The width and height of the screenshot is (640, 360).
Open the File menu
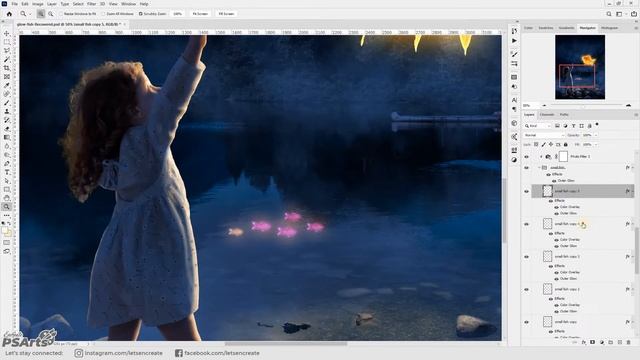14,4
